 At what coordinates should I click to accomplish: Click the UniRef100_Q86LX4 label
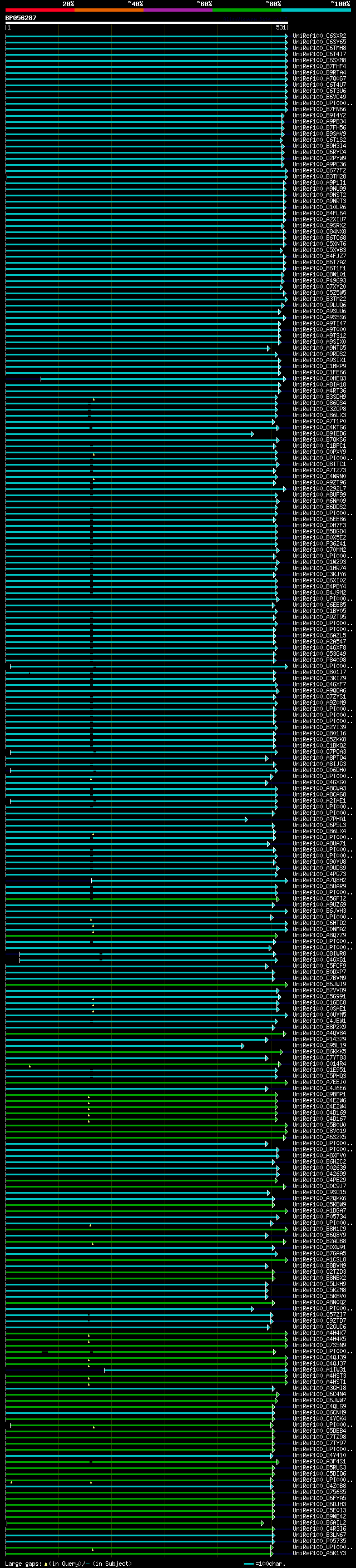pyautogui.click(x=319, y=832)
